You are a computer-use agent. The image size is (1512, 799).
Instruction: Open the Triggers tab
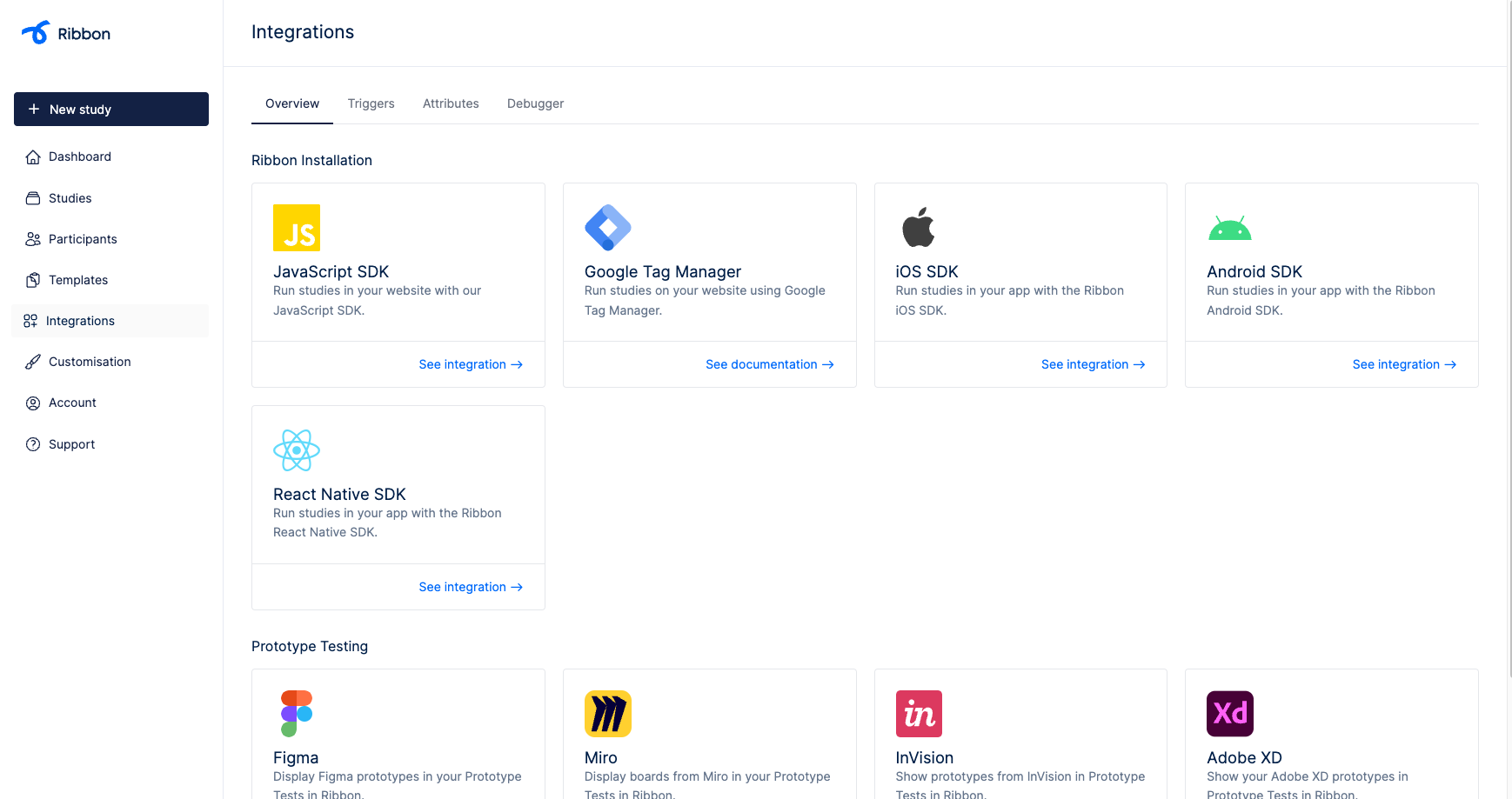(371, 103)
